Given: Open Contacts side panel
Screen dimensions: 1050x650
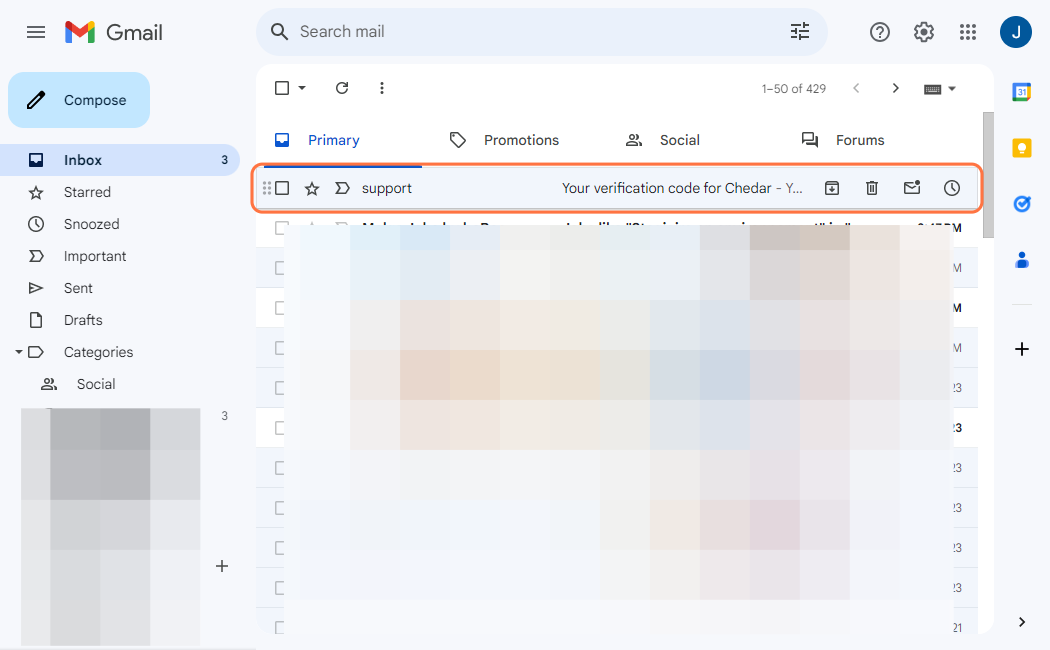Looking at the screenshot, I should coord(1021,260).
